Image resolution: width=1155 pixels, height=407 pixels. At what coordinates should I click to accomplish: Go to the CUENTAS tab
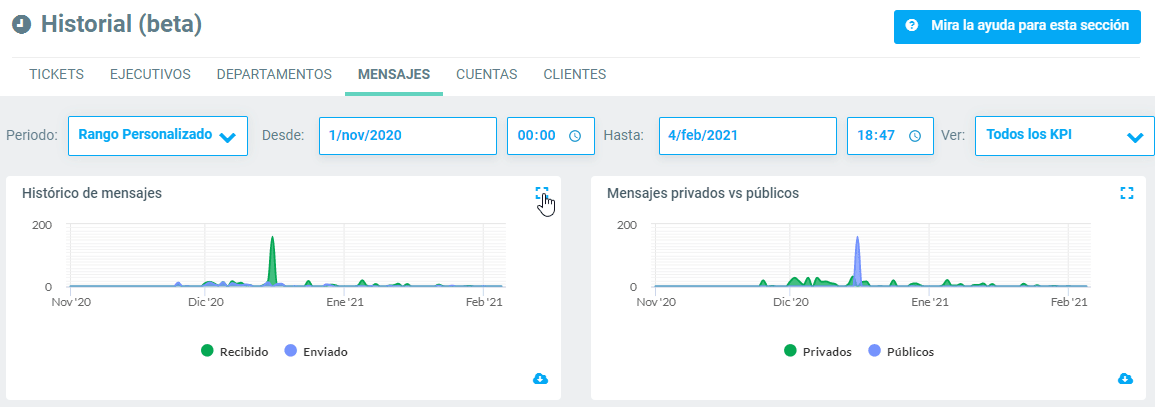[486, 74]
